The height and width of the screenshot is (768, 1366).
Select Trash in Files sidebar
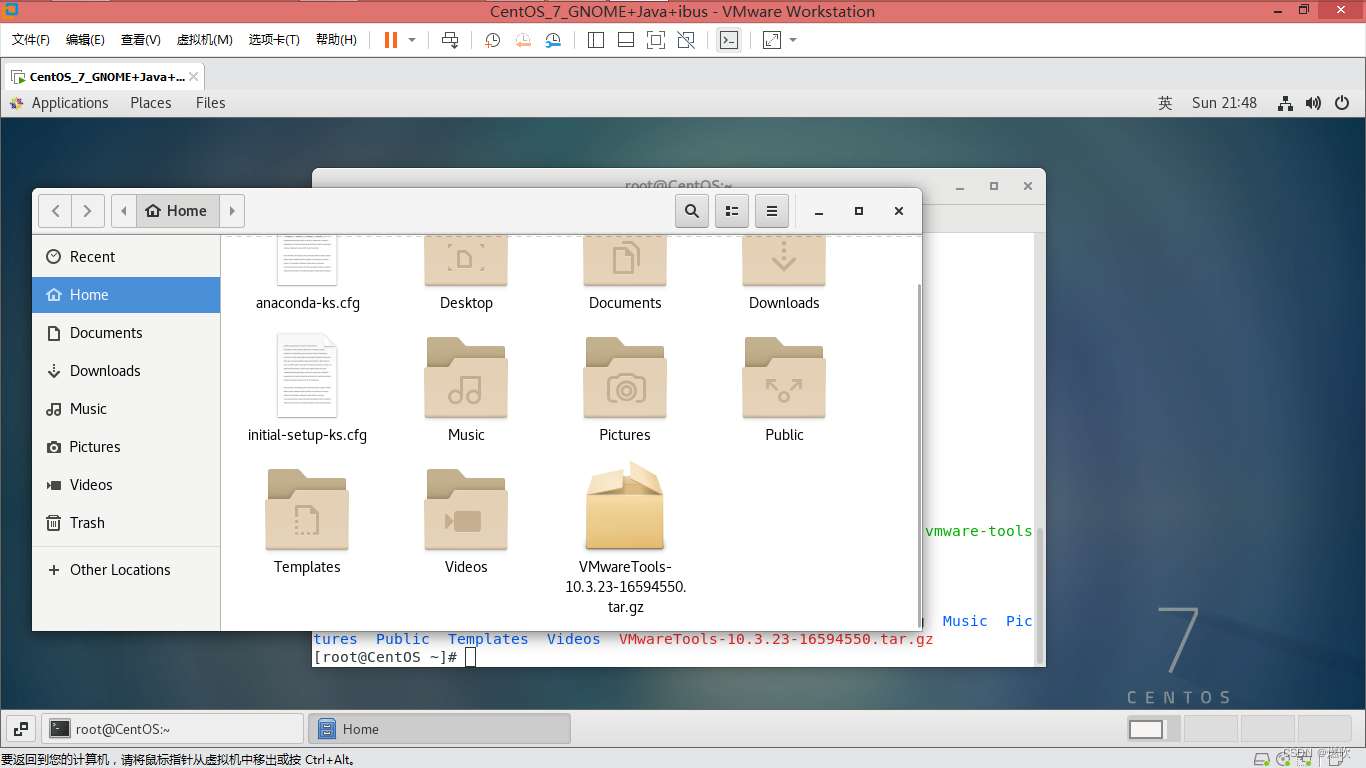point(126,523)
